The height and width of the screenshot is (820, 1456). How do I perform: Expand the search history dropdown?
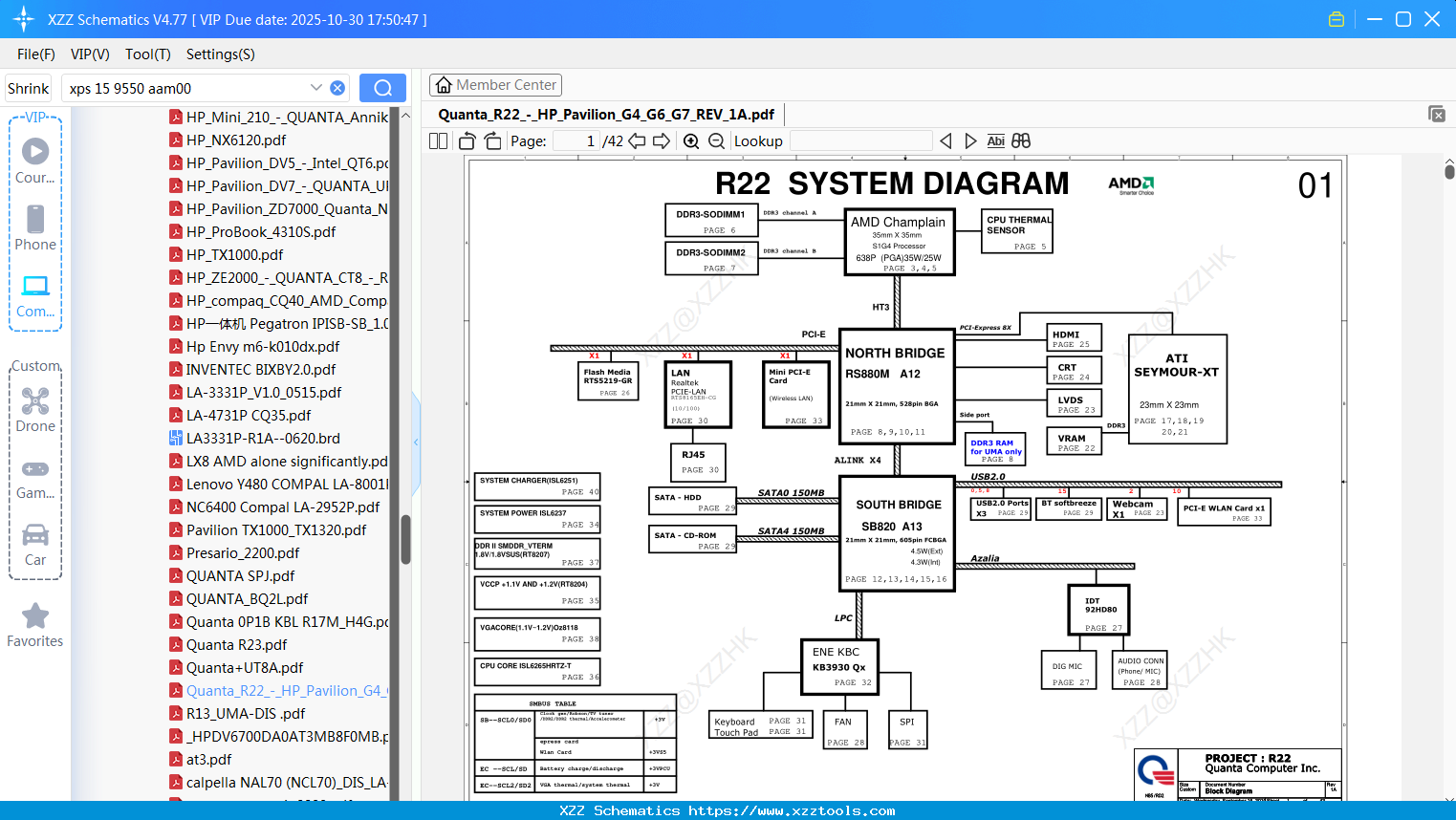tap(316, 88)
